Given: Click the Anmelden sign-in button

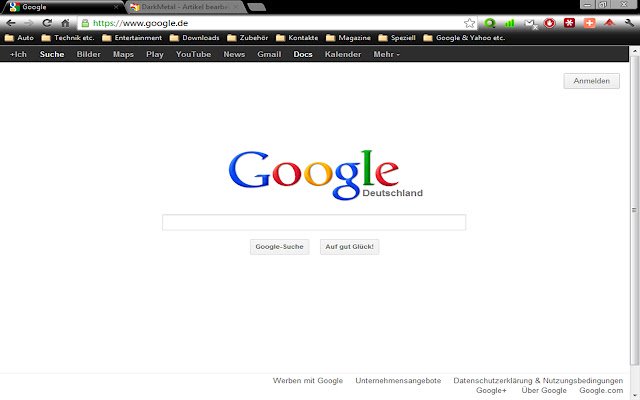Looking at the screenshot, I should 591,81.
